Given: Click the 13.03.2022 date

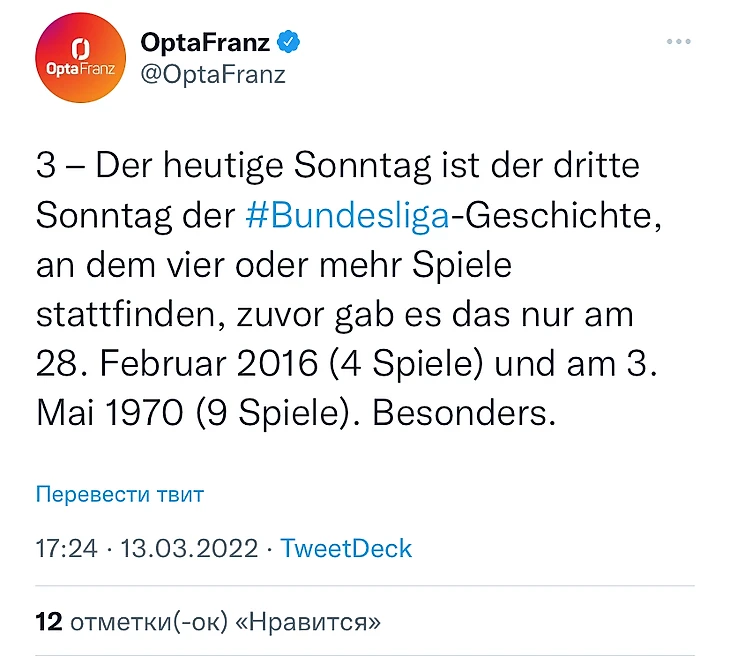Looking at the screenshot, I should (189, 548).
